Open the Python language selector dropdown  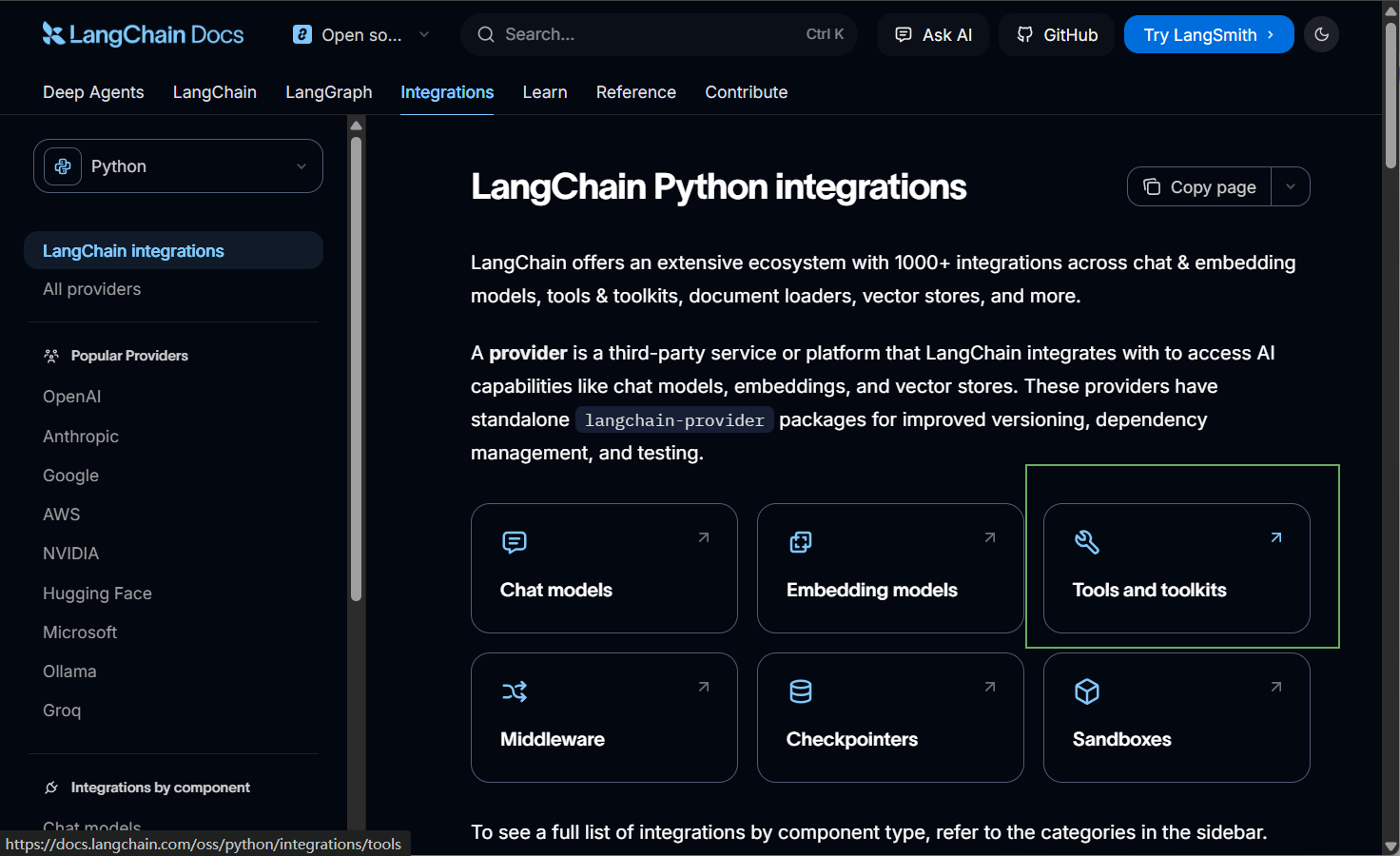click(x=178, y=166)
